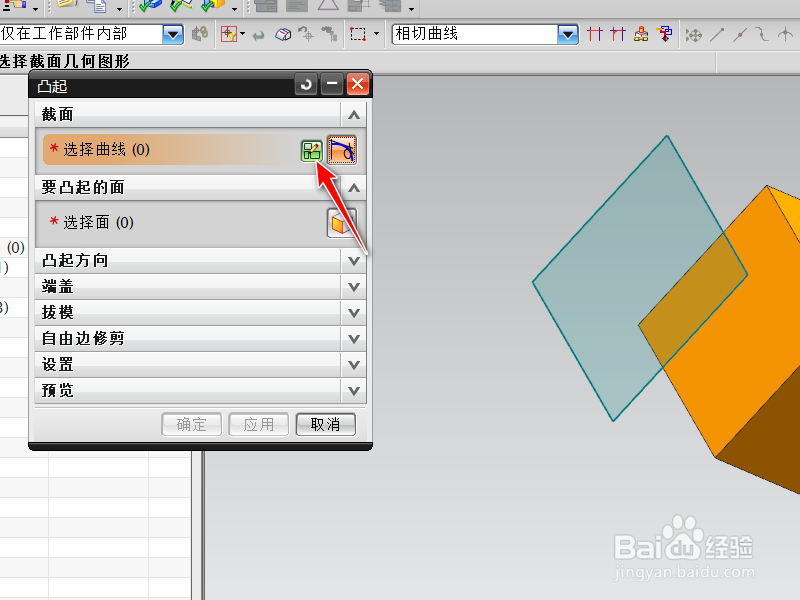Click the 取消 button
Screen dimensions: 800x600
(326, 424)
